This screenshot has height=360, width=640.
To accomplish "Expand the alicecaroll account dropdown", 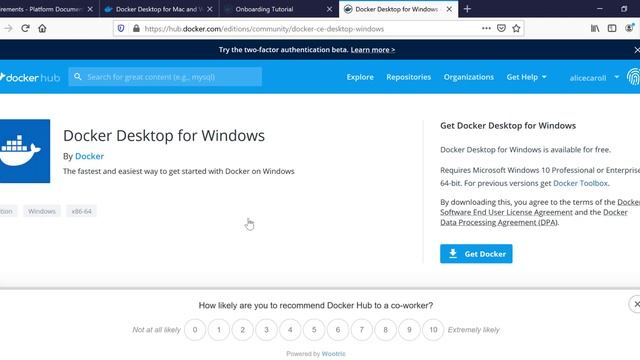I will (x=594, y=78).
